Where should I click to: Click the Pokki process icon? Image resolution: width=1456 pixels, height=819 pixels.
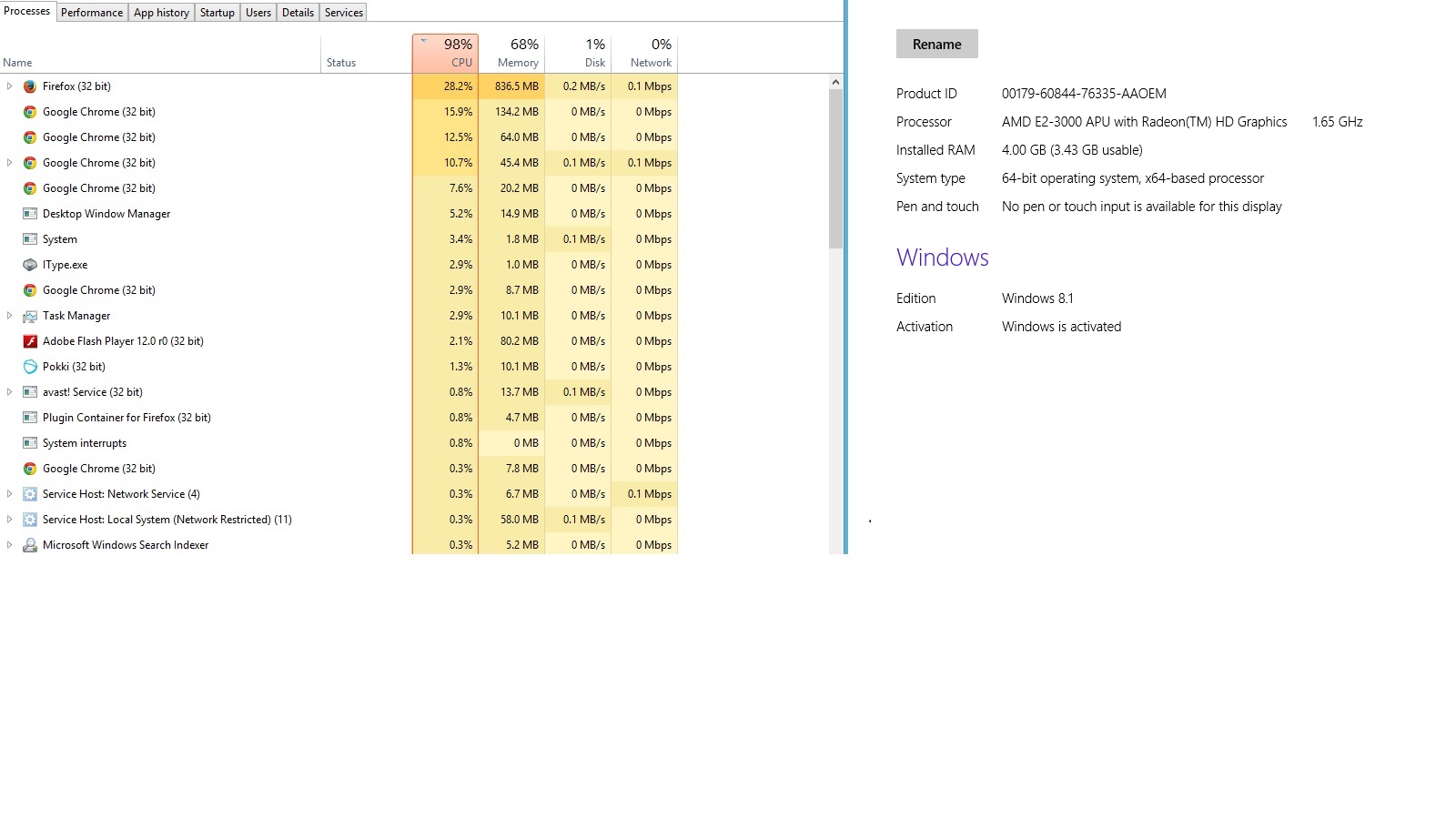(30, 367)
